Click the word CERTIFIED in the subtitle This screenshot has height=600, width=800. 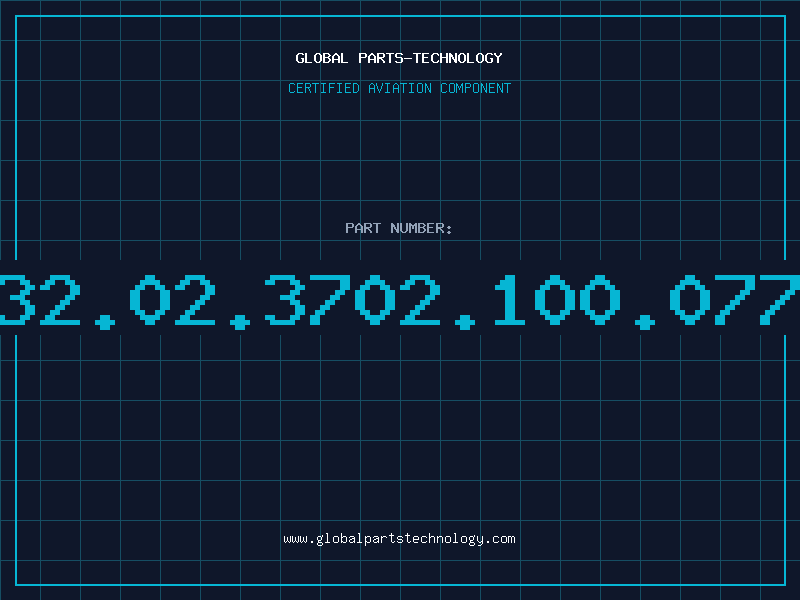point(324,88)
